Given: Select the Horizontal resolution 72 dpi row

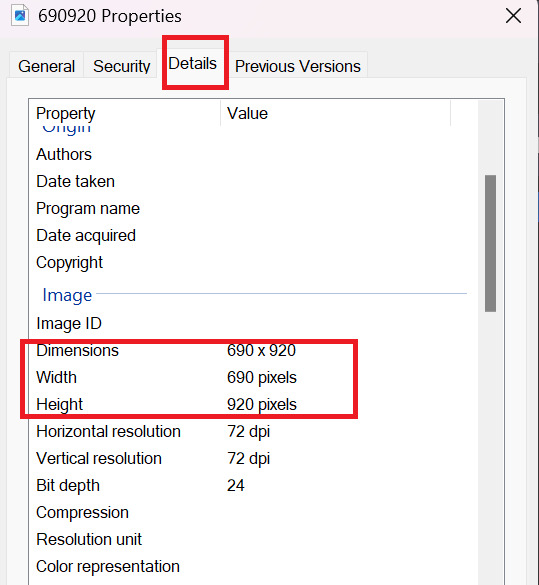Looking at the screenshot, I should pos(253,432).
